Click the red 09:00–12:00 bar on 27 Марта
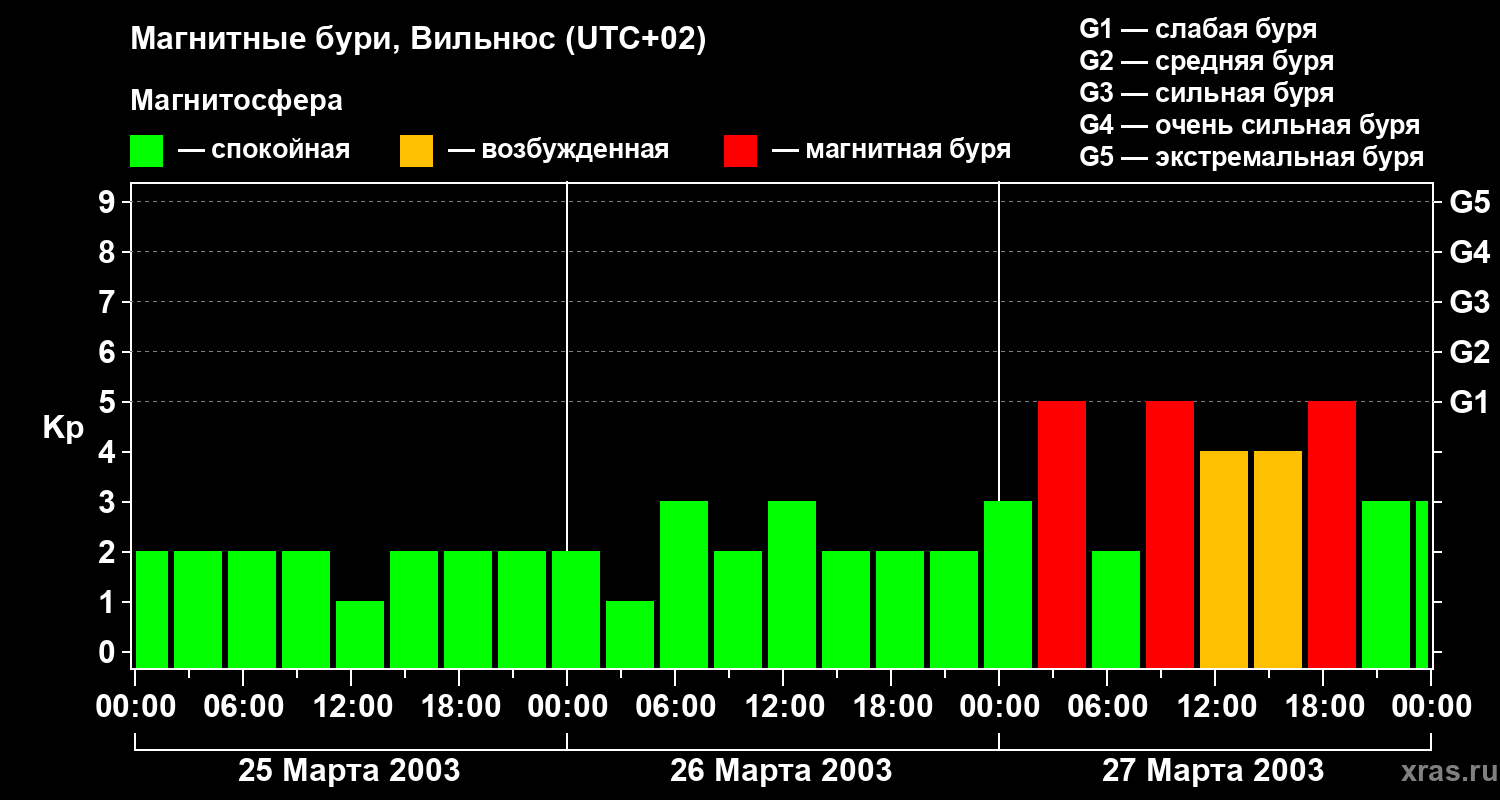 click(x=1170, y=534)
